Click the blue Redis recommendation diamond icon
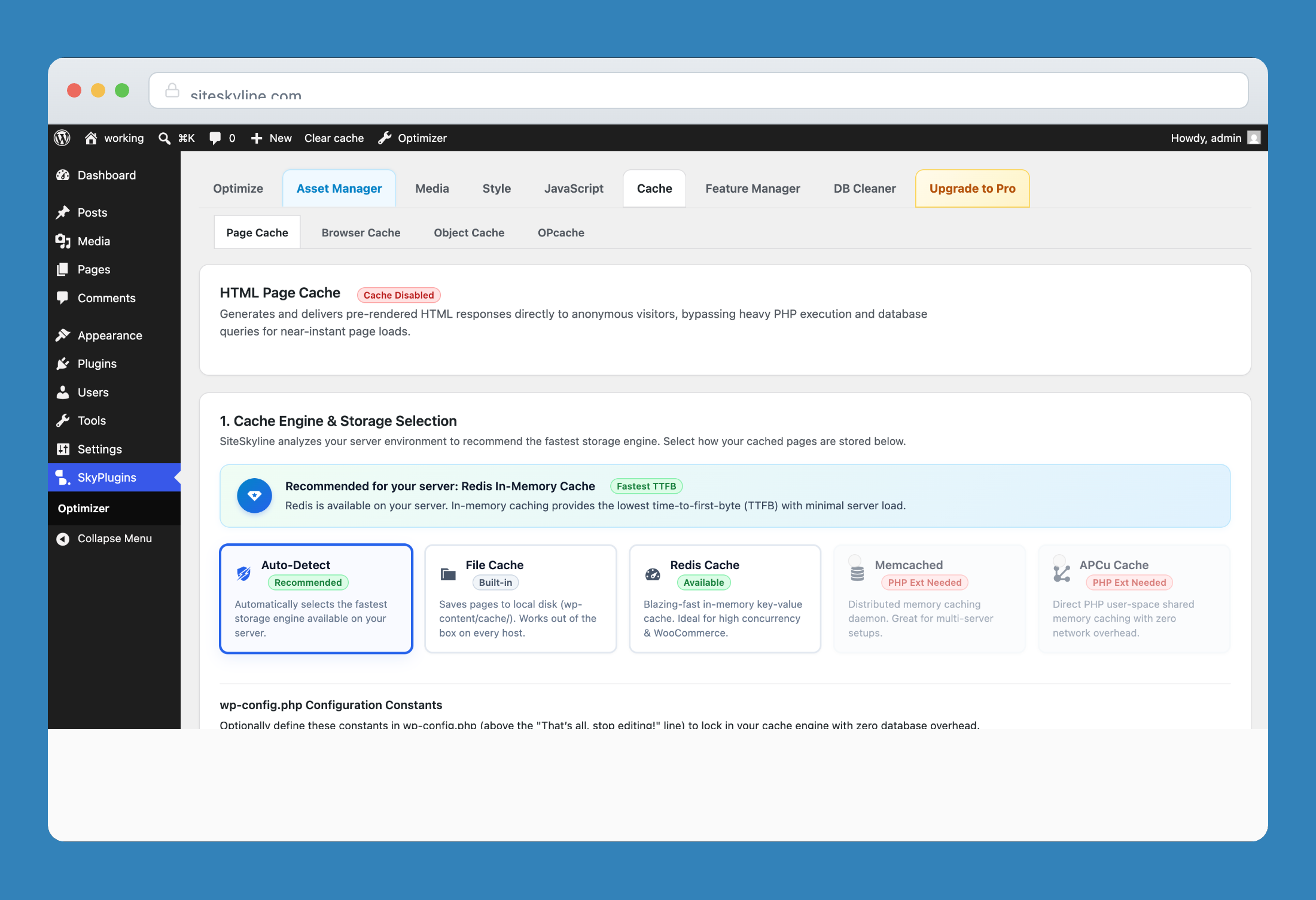This screenshot has height=900, width=1316. [x=255, y=495]
